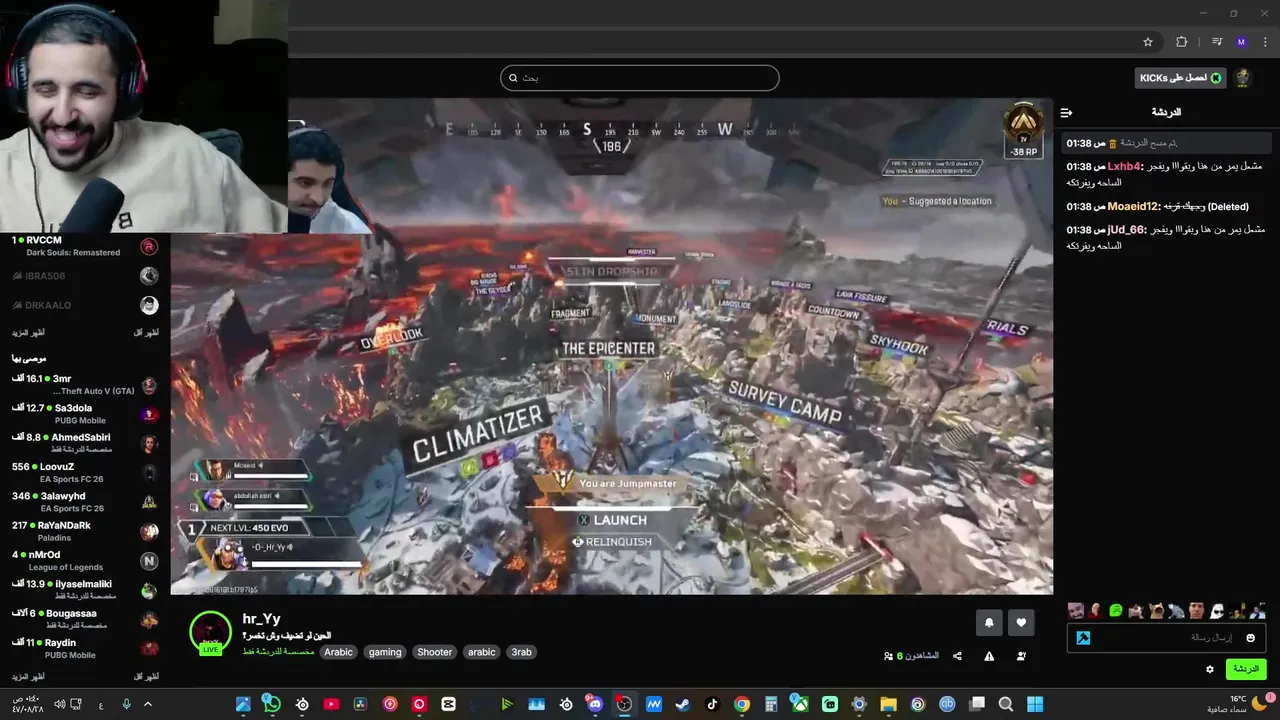1280x720 pixels.
Task: Click the 'احصل على KICKs' button
Action: [1181, 78]
